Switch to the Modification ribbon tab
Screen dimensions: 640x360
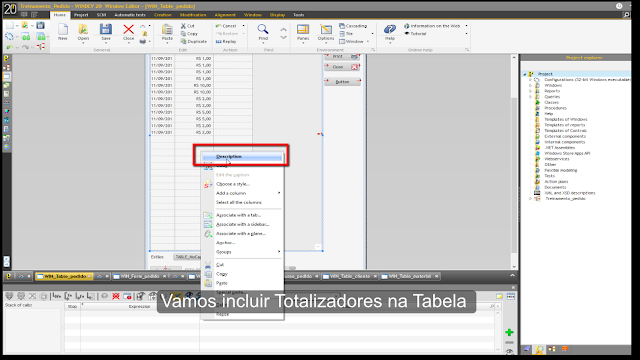point(193,15)
